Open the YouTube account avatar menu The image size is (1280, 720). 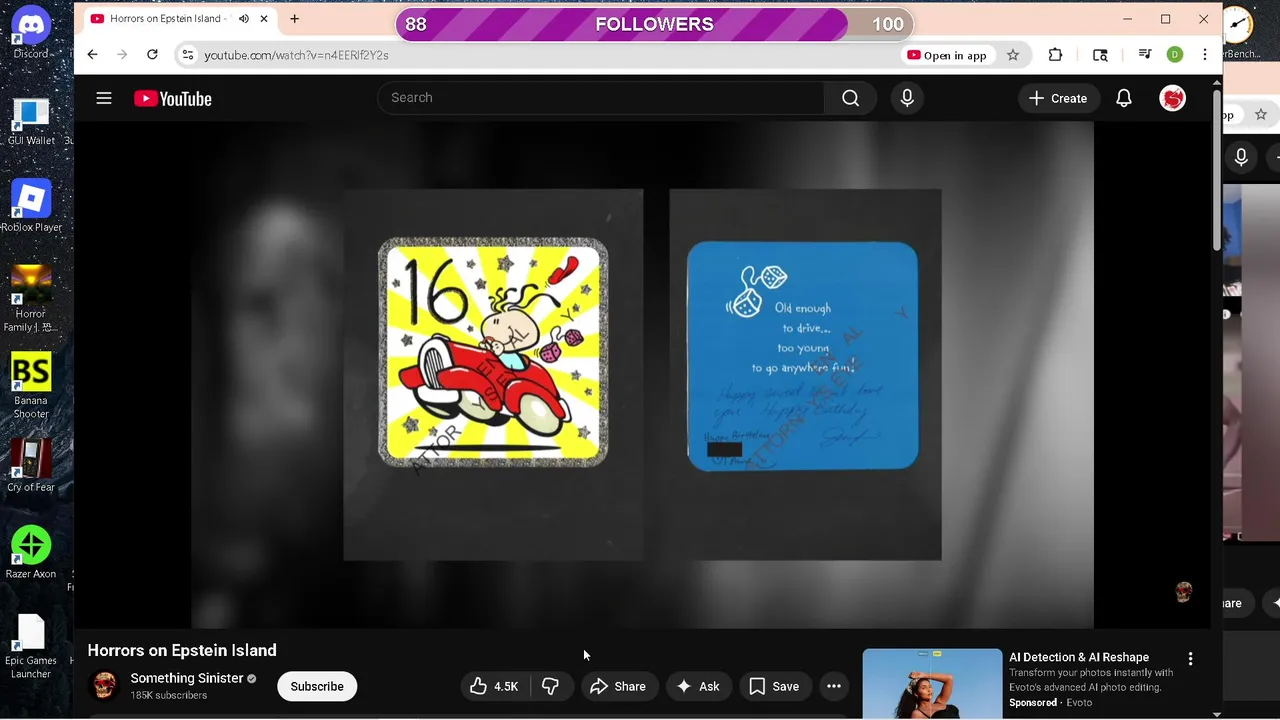click(1172, 98)
